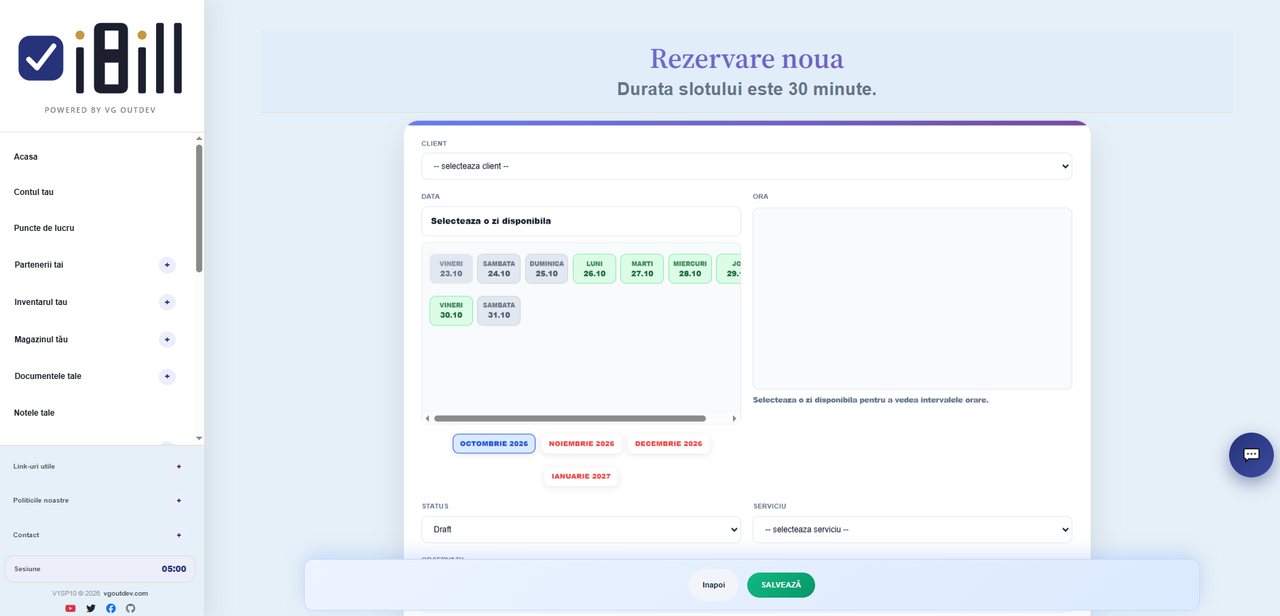Expand Magazinul tău plus icon
Screen dimensions: 1280x616
pos(167,339)
